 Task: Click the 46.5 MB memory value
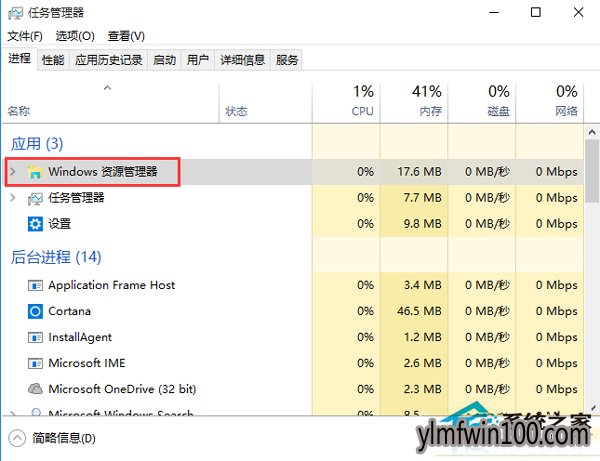tap(419, 311)
